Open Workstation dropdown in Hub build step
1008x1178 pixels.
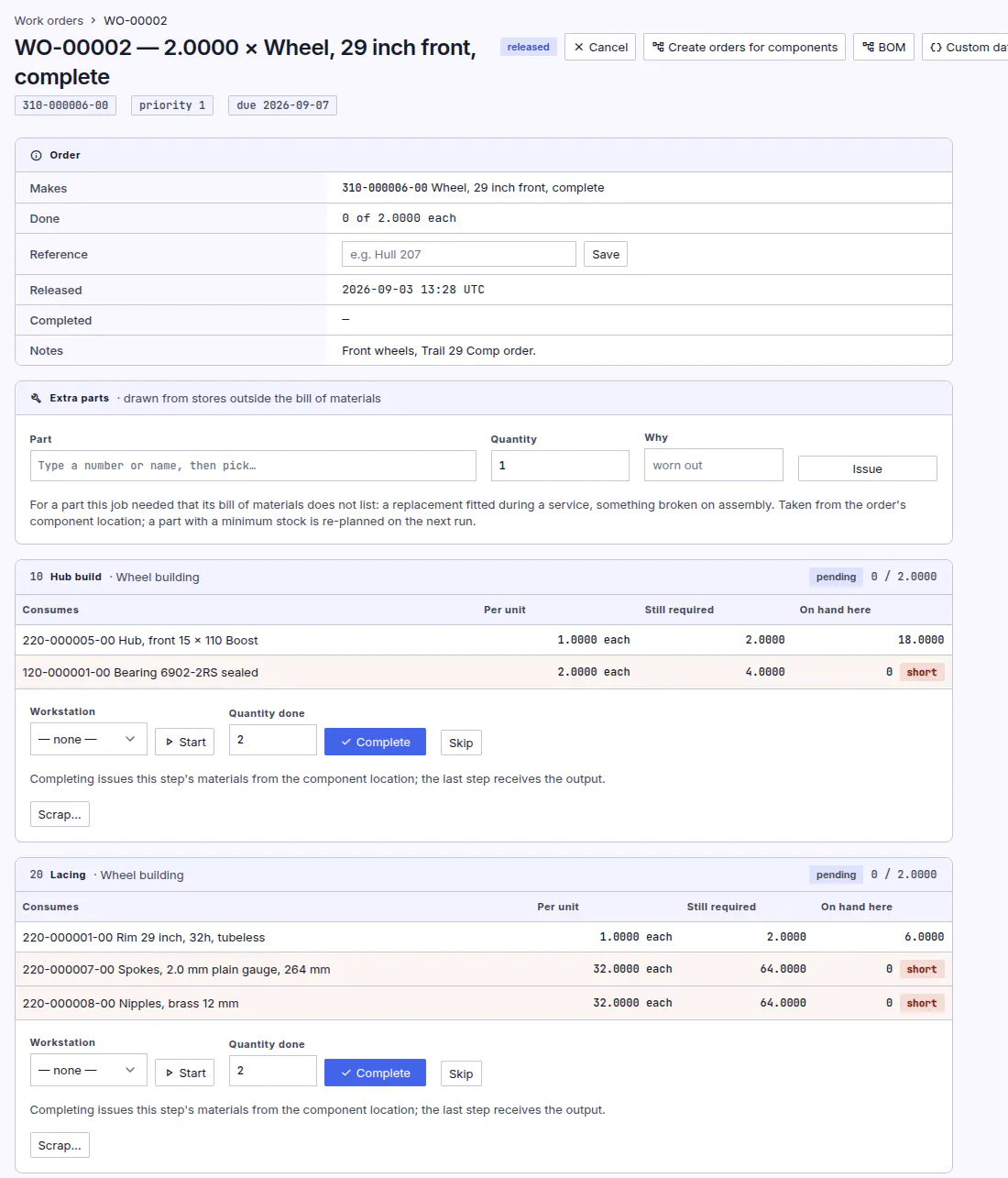tap(89, 739)
